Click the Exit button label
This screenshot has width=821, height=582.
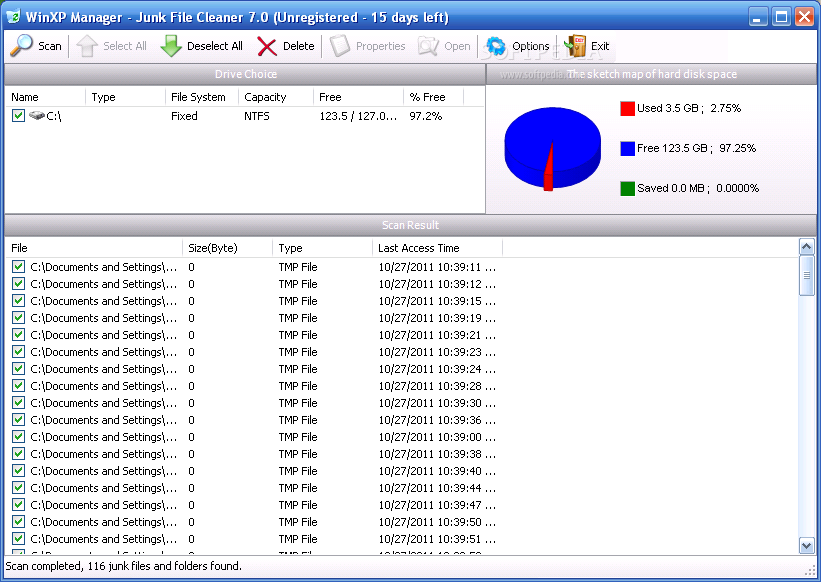point(600,46)
